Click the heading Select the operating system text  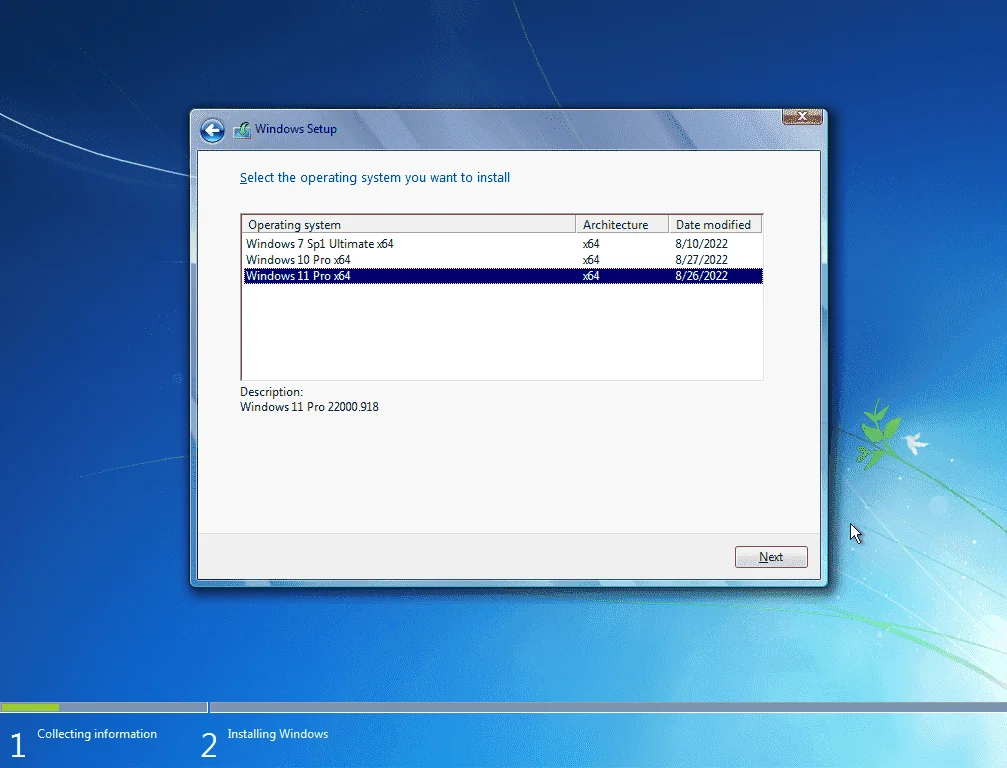point(375,178)
